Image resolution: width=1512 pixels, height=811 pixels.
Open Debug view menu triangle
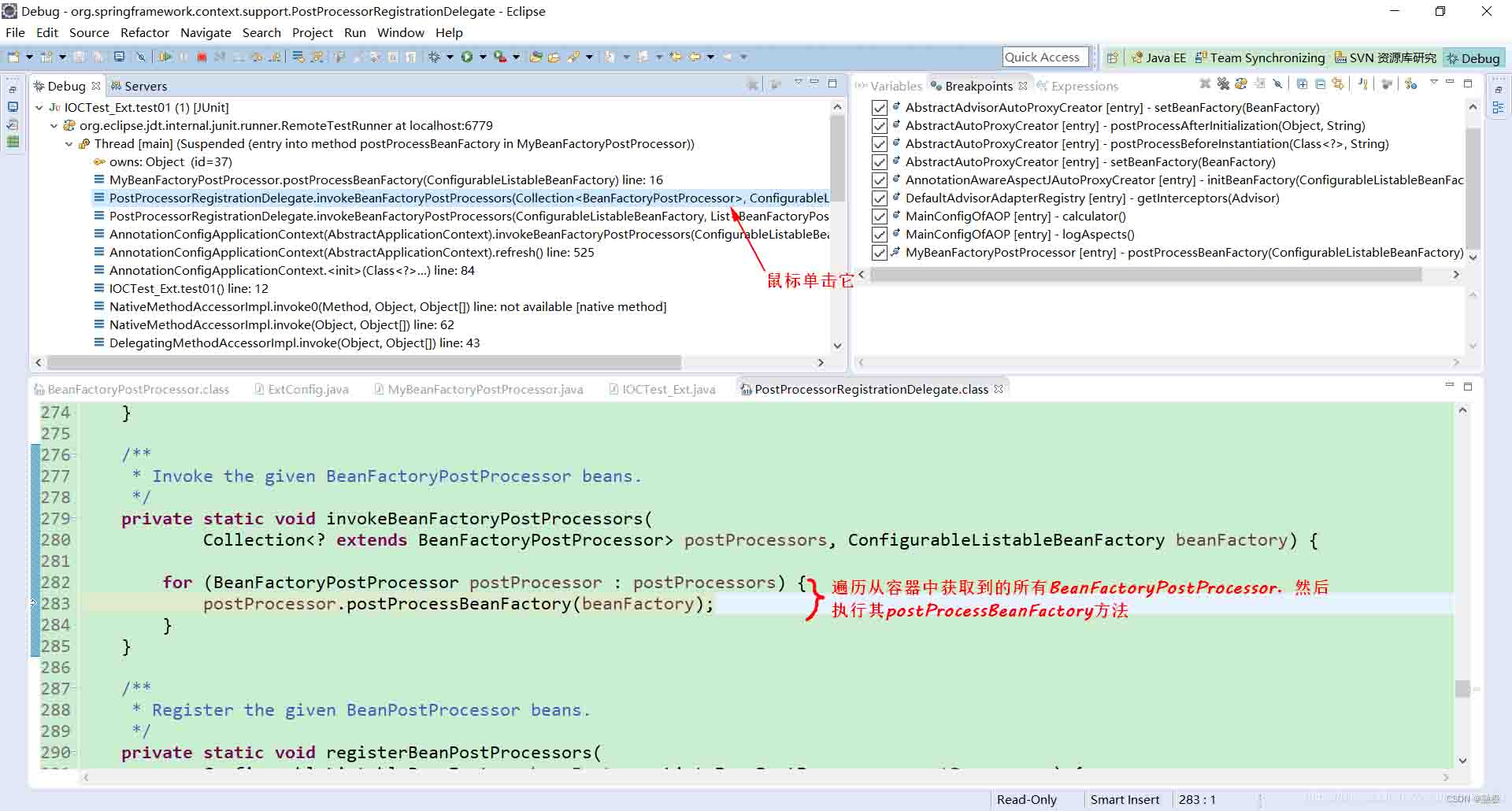tap(798, 82)
